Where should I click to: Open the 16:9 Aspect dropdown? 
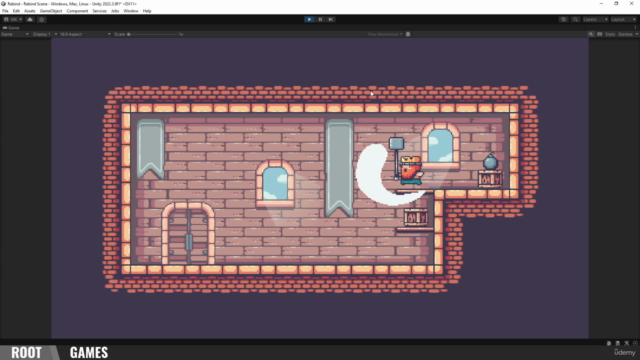[x=85, y=34]
